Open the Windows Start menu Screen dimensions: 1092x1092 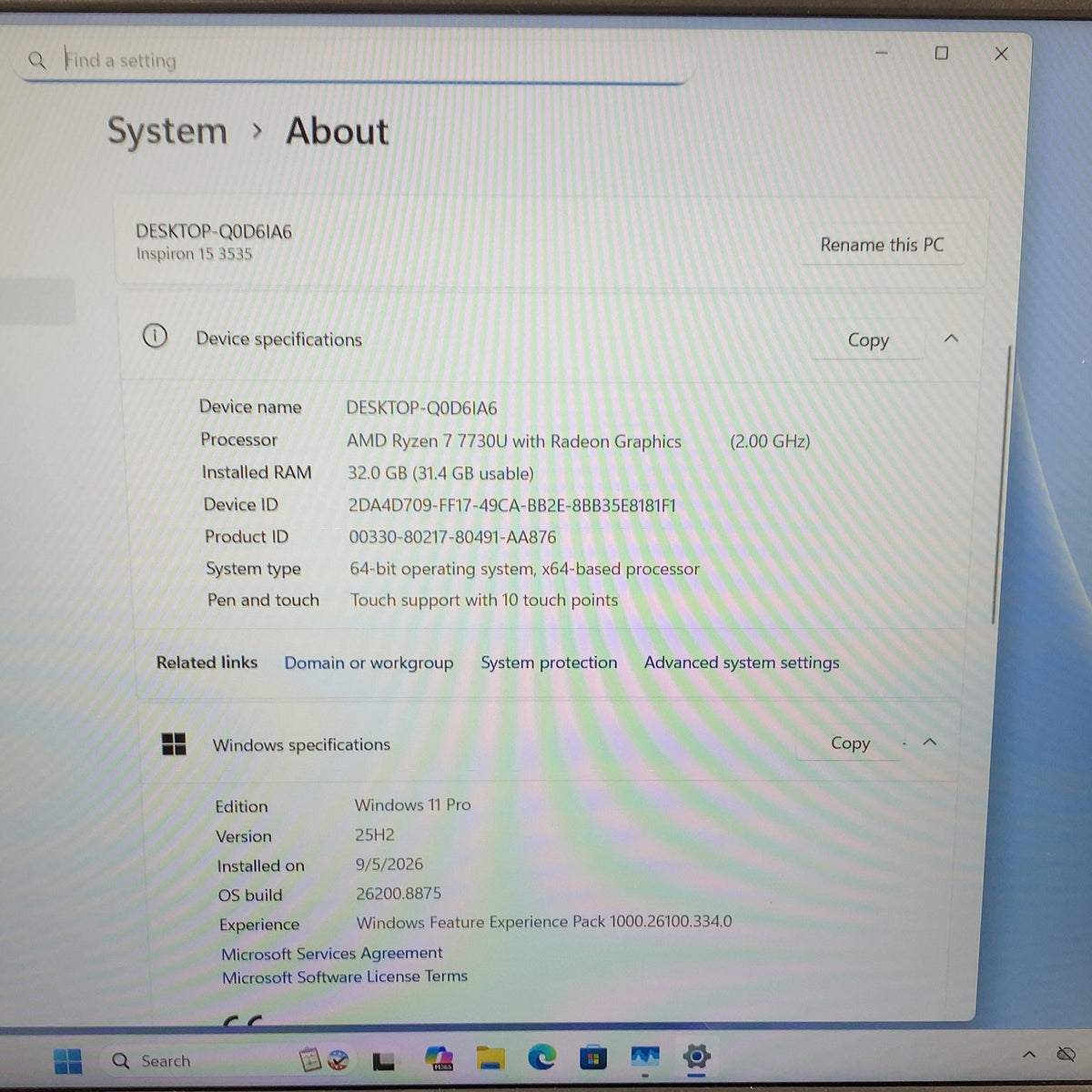pyautogui.click(x=67, y=1060)
